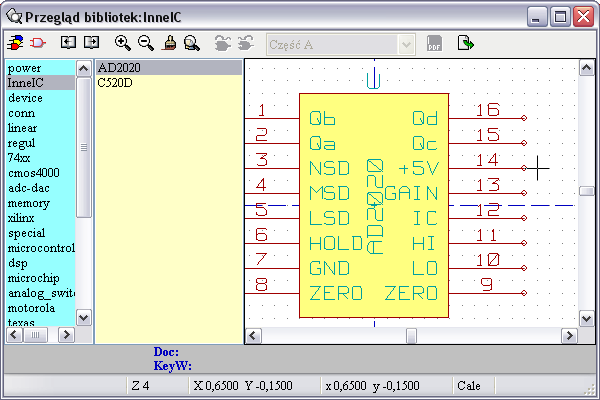
Task: Click the 'GAIN' pin label
Action: click(411, 193)
